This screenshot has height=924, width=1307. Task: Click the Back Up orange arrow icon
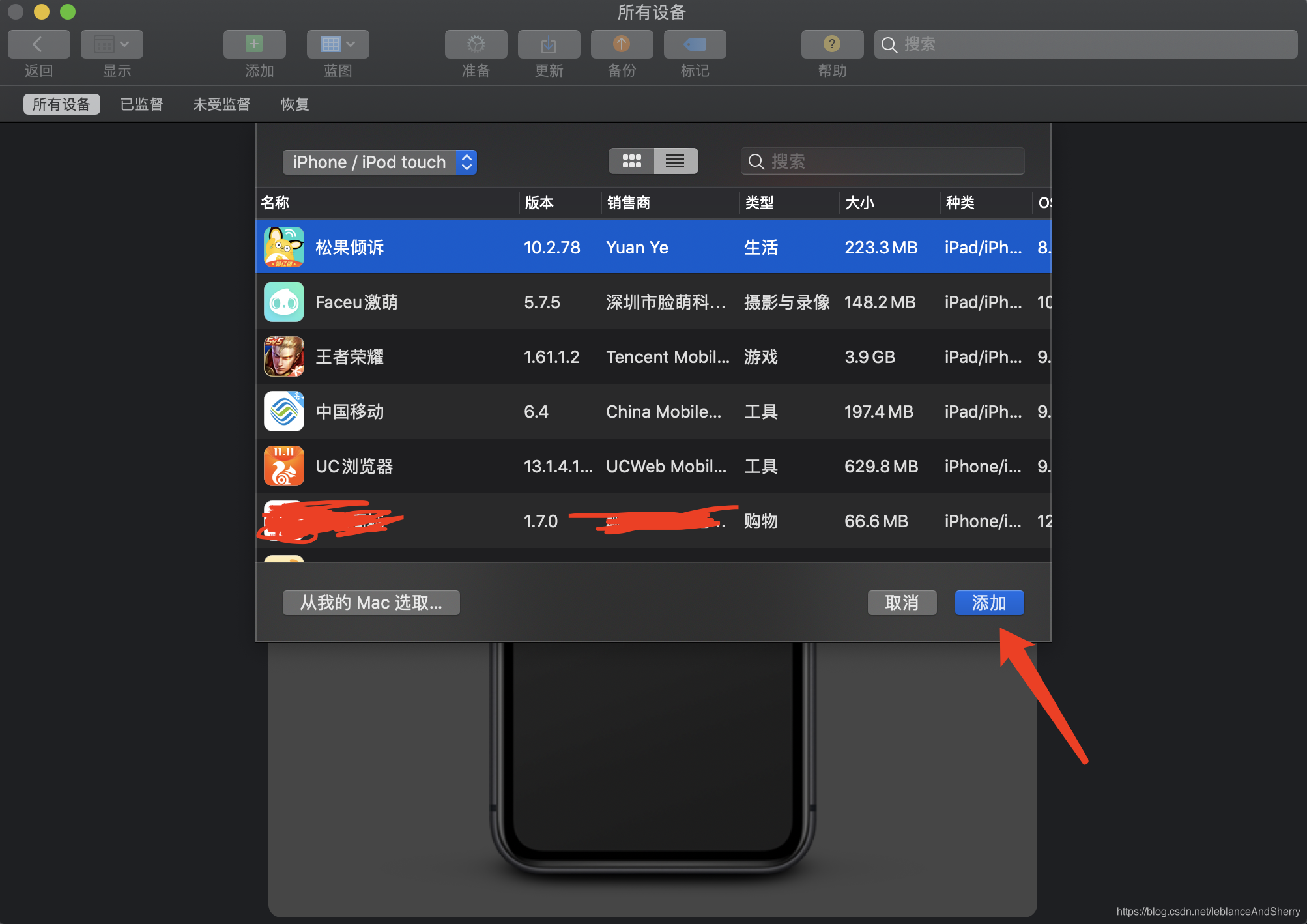point(622,44)
